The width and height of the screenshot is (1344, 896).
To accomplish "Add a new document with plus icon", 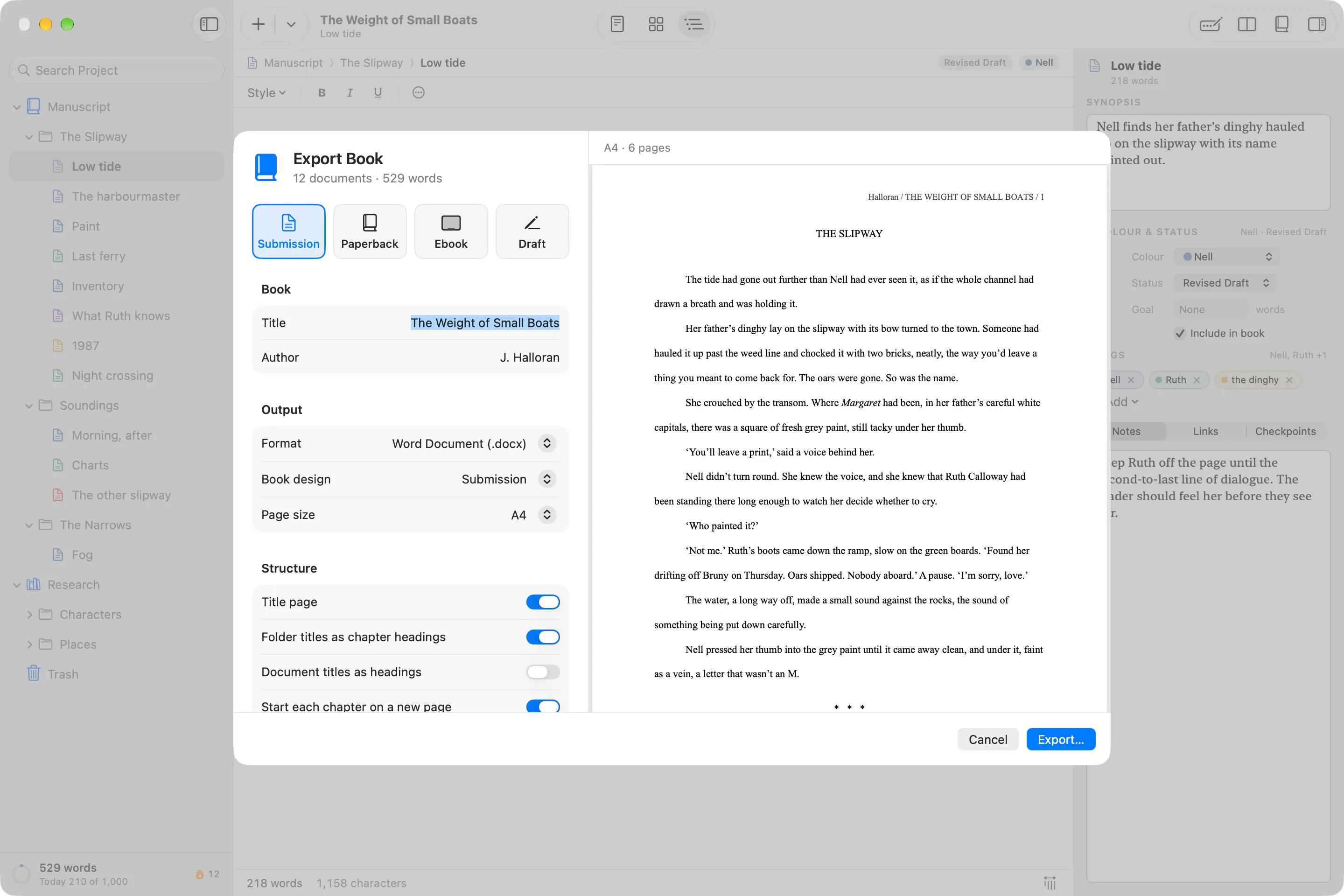I will [x=258, y=24].
